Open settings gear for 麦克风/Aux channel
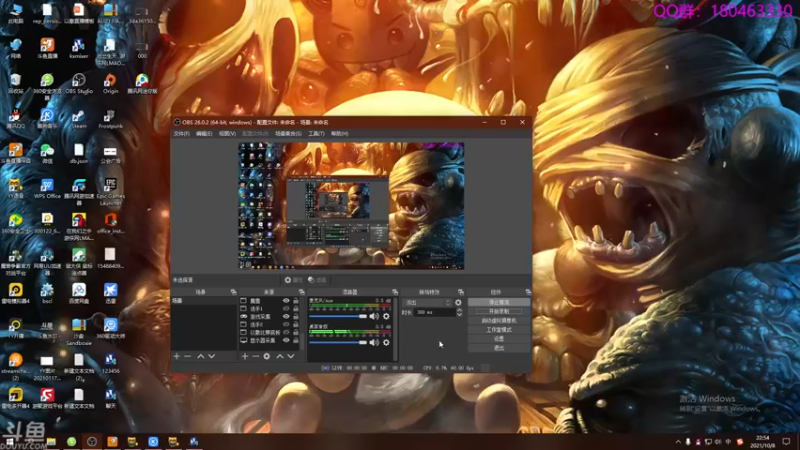Screen dimensions: 800x450 point(386,316)
